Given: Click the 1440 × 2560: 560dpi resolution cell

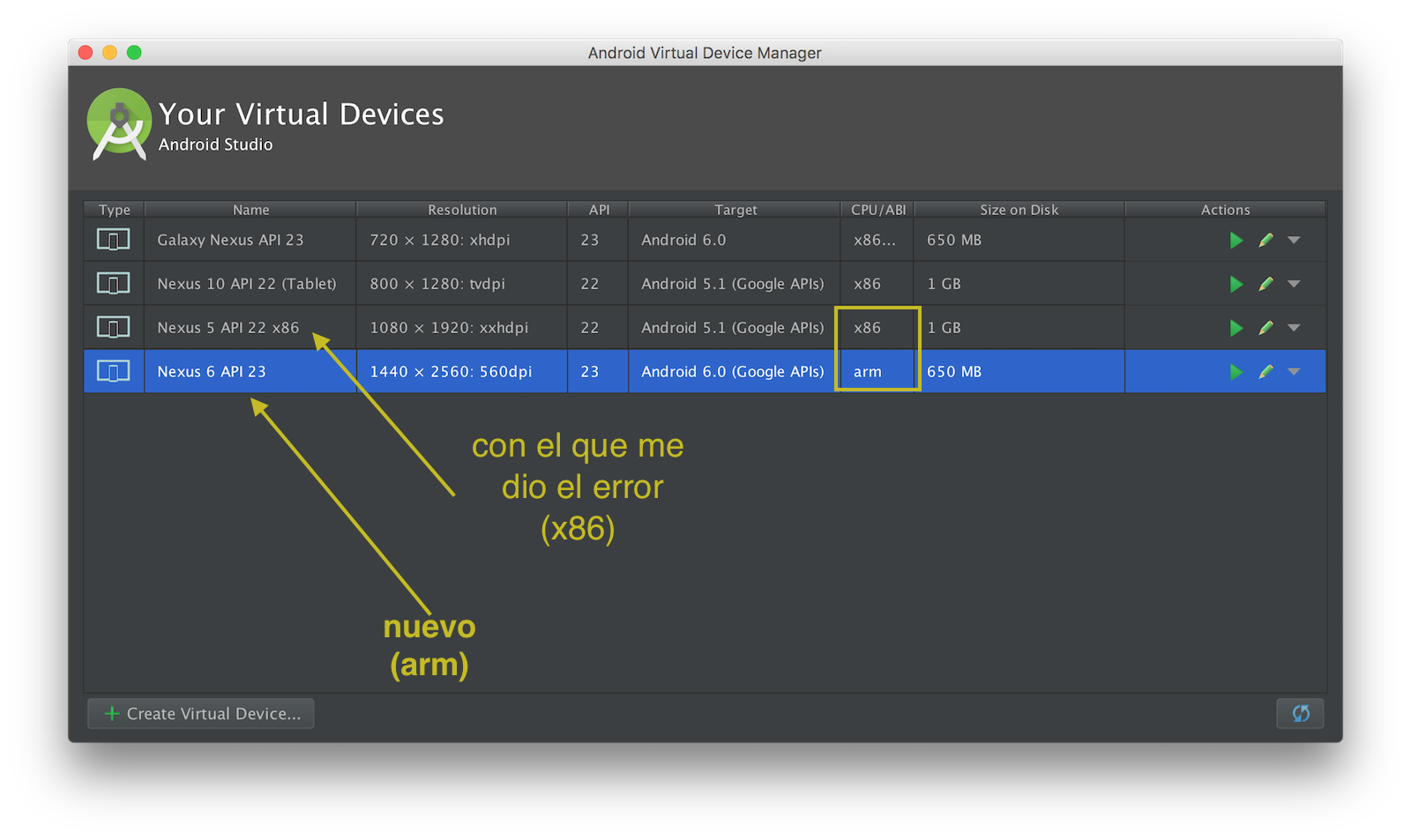Looking at the screenshot, I should click(x=462, y=372).
